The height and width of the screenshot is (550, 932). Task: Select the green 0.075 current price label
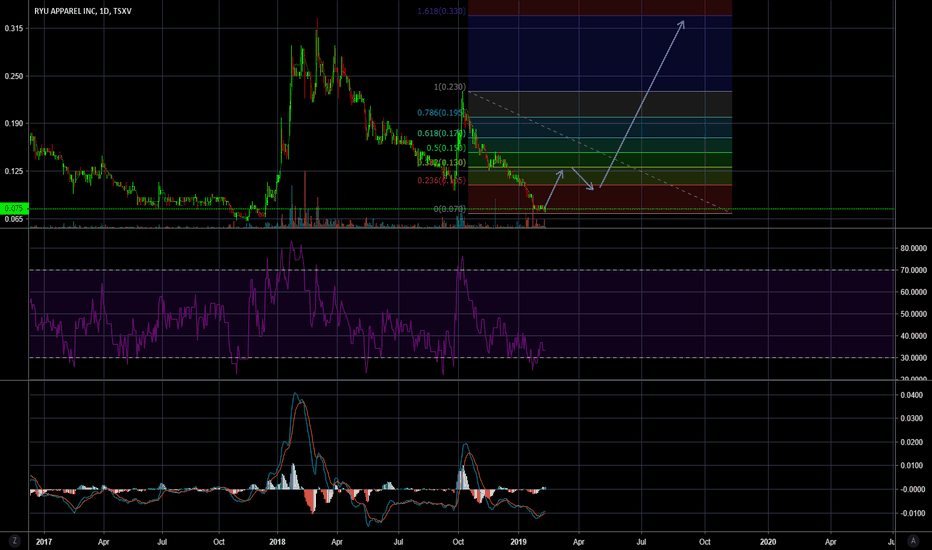click(x=14, y=208)
